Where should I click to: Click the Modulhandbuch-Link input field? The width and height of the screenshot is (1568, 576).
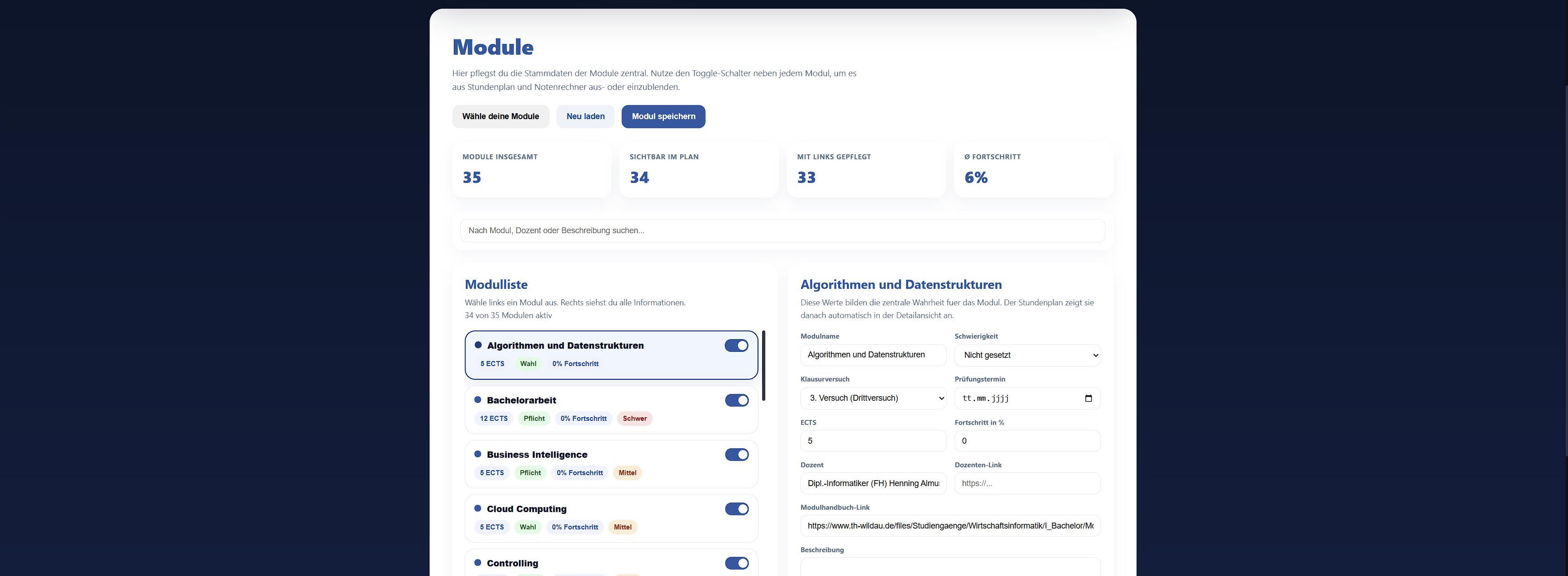(950, 526)
